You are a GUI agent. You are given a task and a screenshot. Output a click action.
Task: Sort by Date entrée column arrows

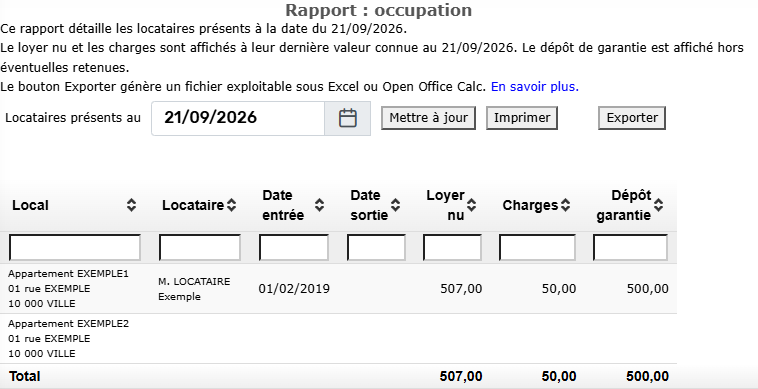[x=320, y=205]
